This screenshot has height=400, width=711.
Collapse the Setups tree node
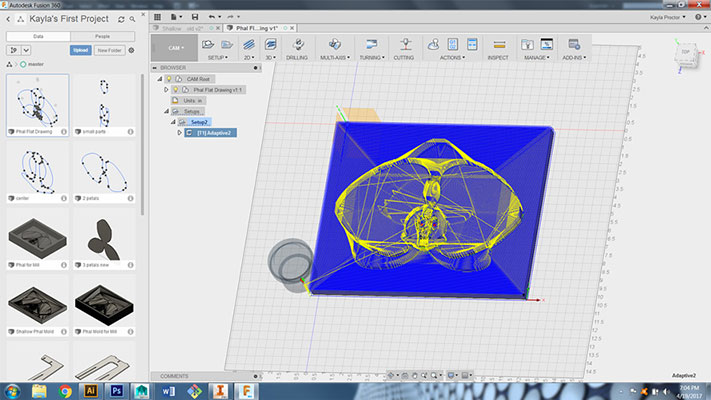166,111
